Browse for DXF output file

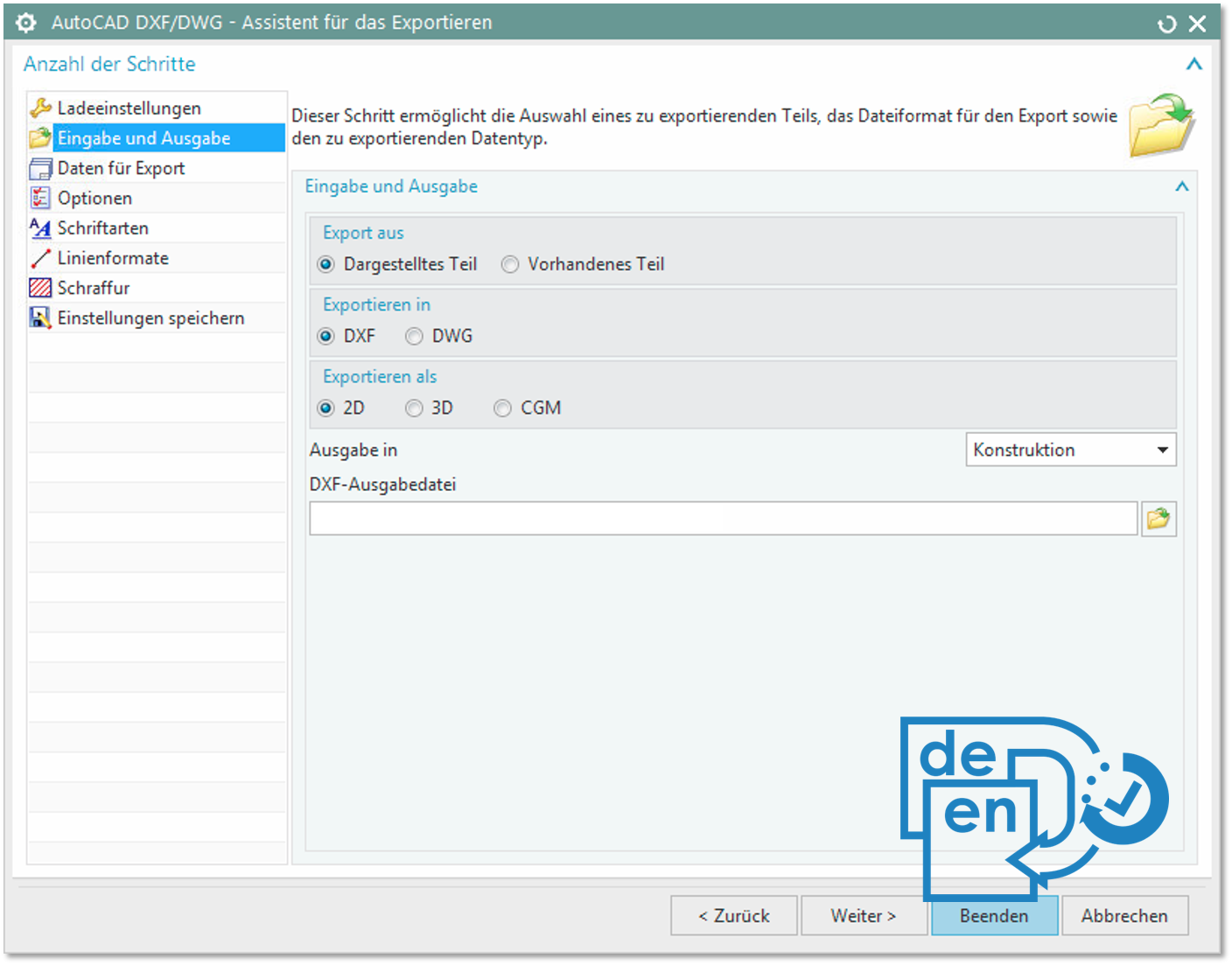(x=1158, y=519)
